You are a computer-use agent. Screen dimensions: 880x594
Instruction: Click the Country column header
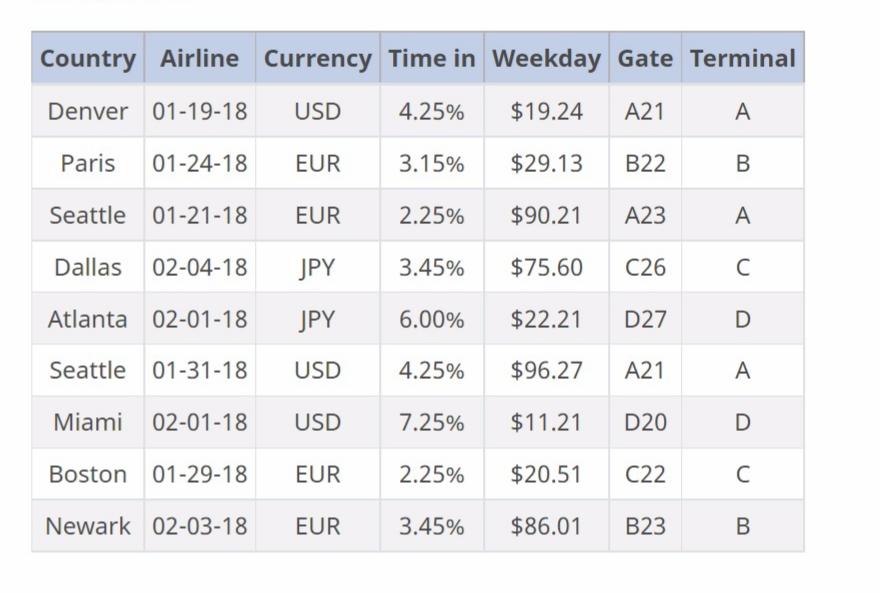(x=88, y=59)
